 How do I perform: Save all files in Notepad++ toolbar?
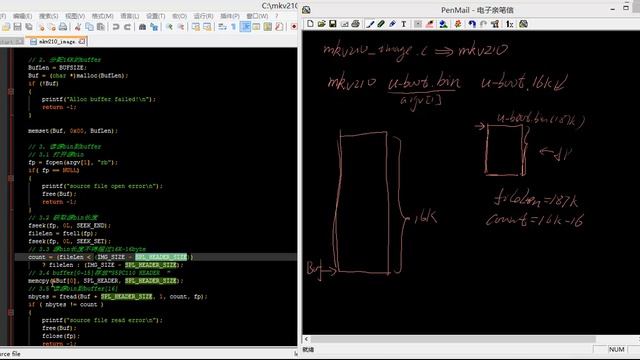tap(29, 27)
